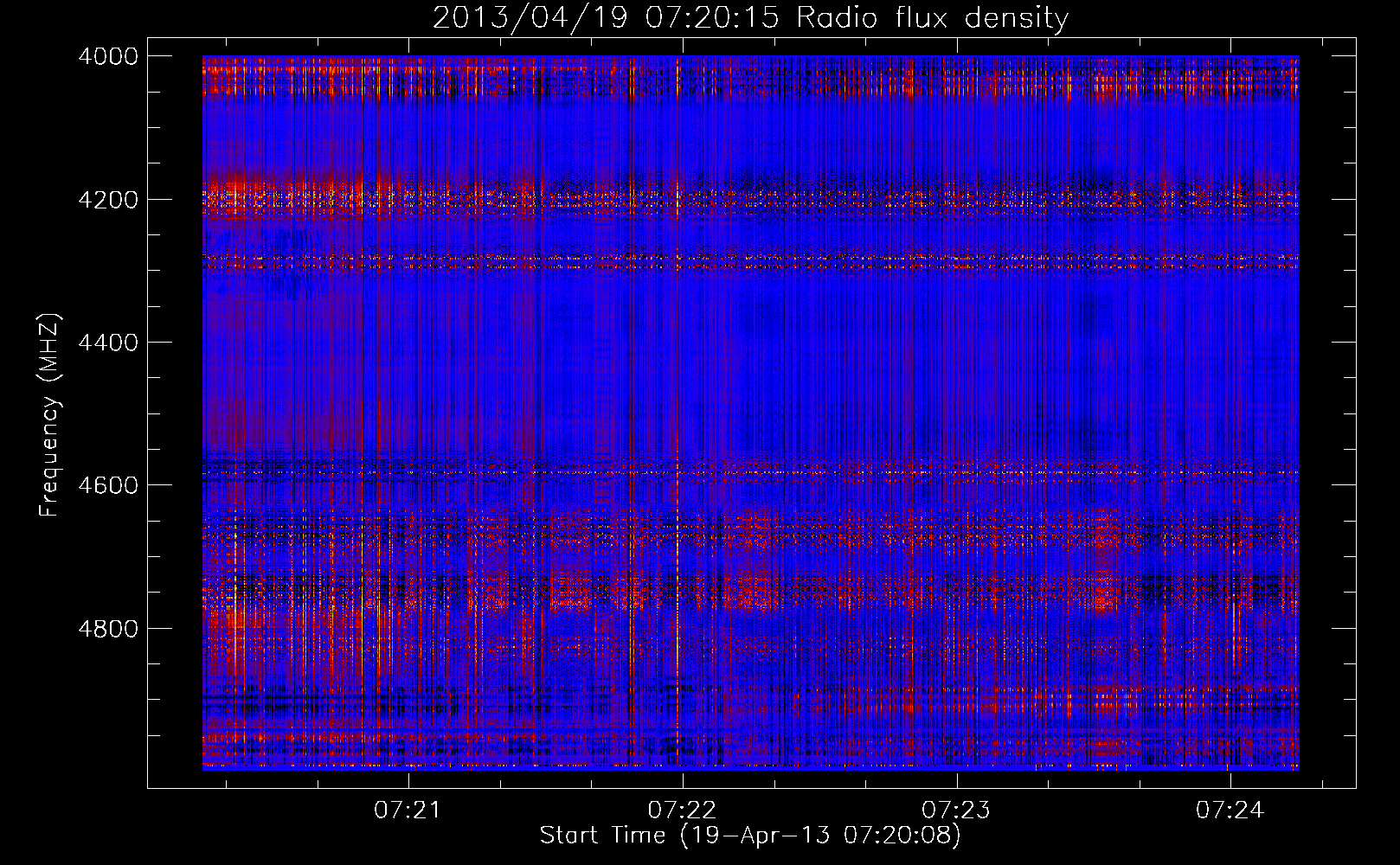
Task: Click the "Frequency (MHZ)" axis label
Action: [x=50, y=415]
